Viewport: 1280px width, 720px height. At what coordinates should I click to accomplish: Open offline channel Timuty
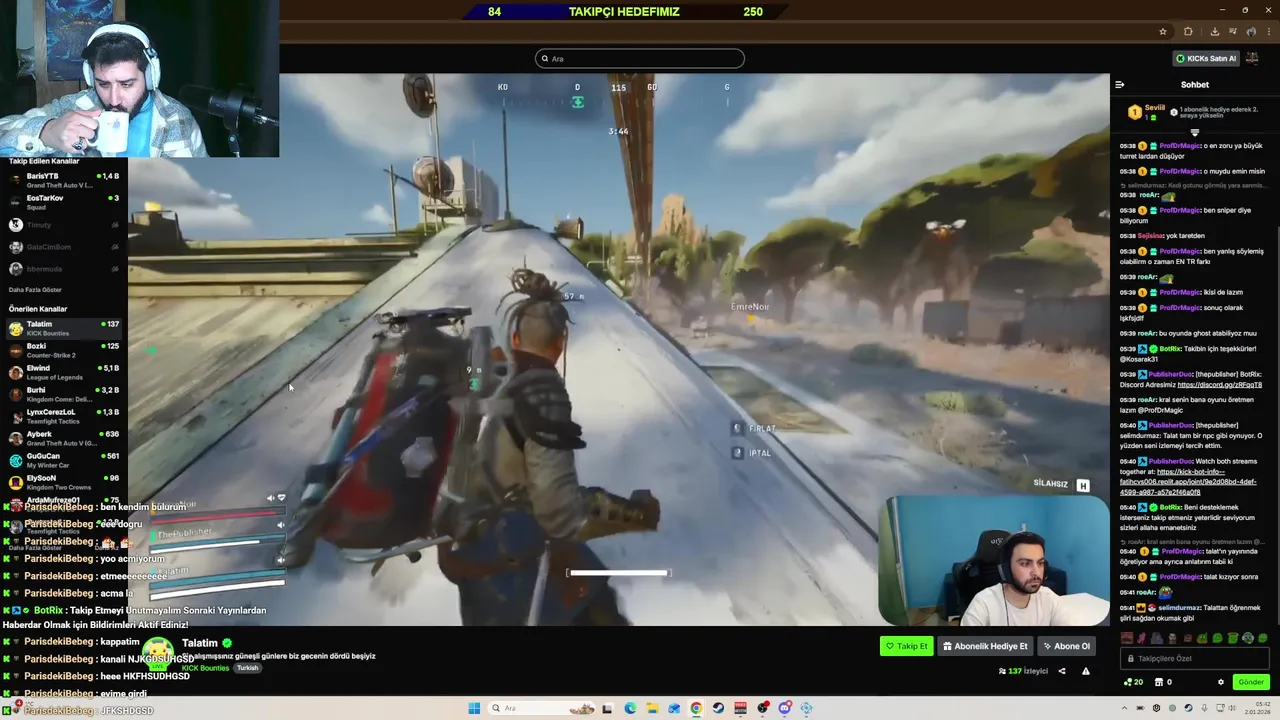(x=64, y=225)
